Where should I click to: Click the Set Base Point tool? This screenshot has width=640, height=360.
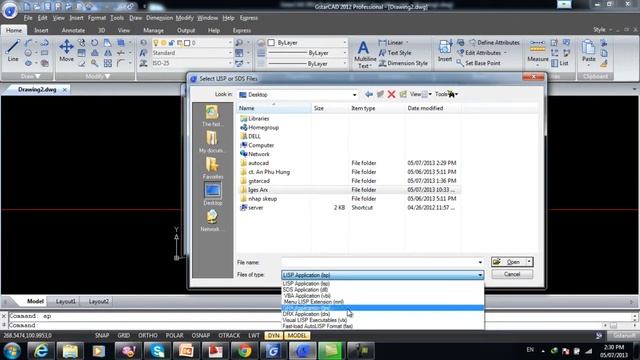(478, 63)
